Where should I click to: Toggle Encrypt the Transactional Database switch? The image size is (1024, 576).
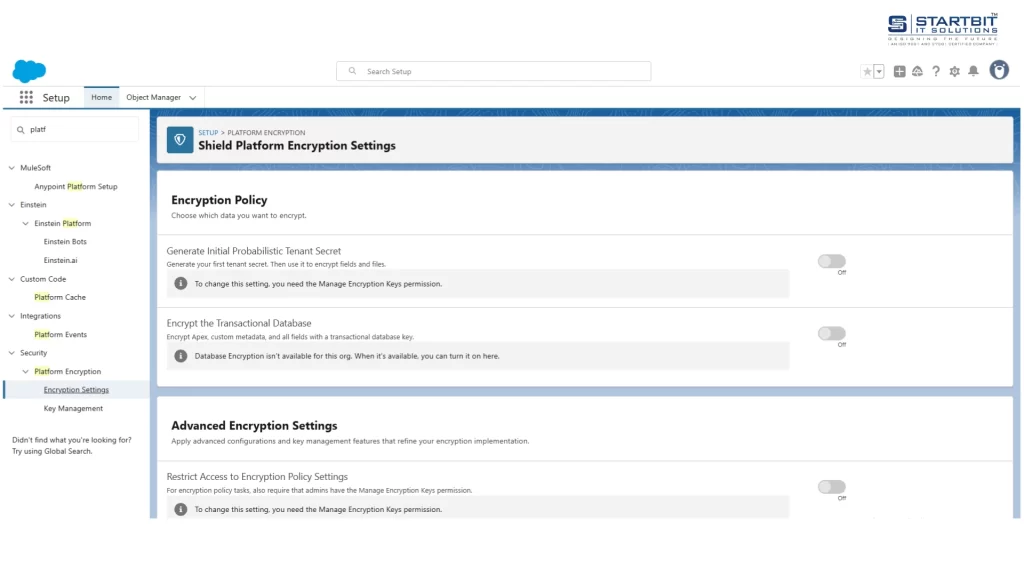(831, 333)
